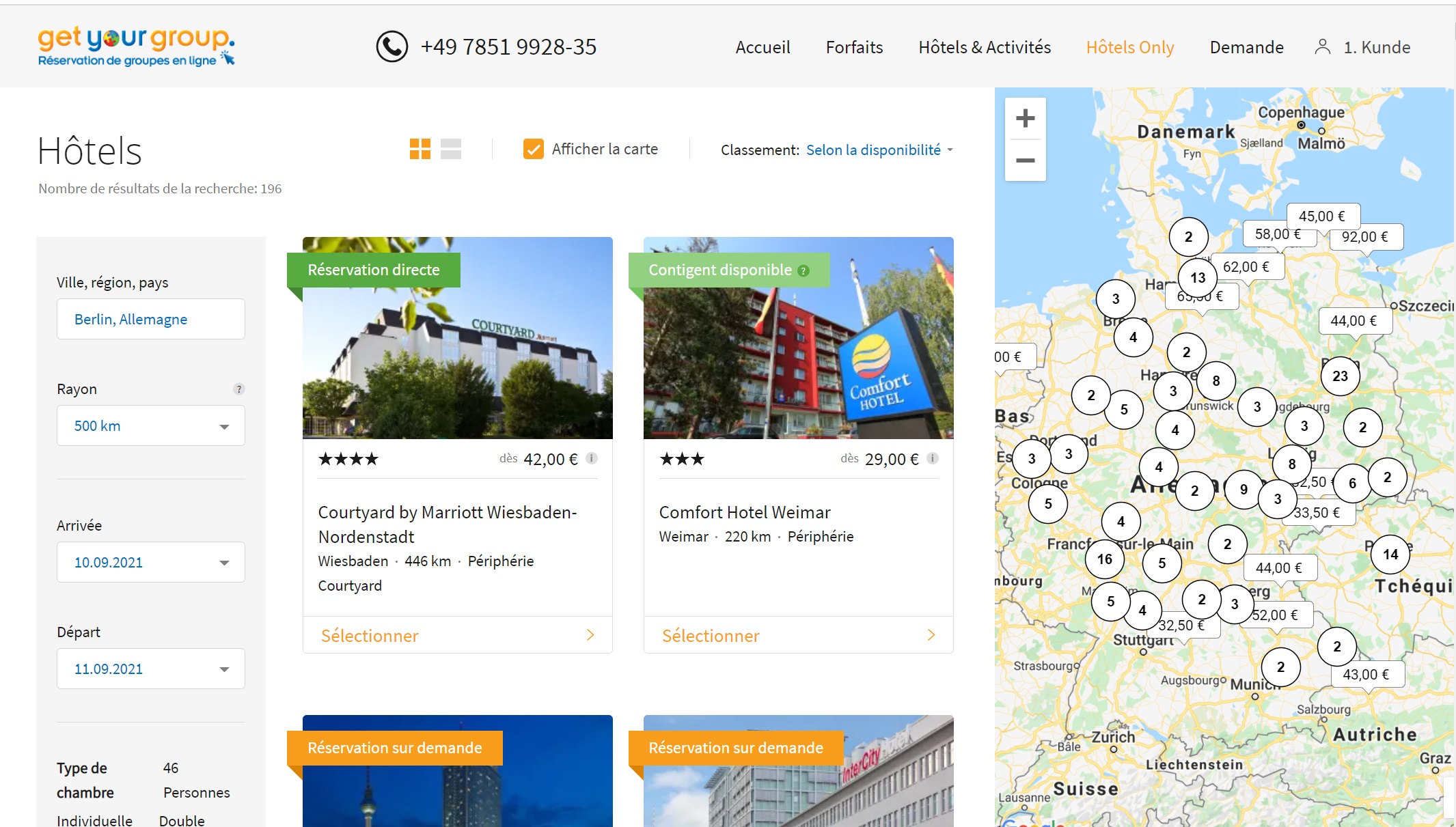The width and height of the screenshot is (1456, 827).
Task: Open Courtyard by Marriott Wiesbaden-Nordenstadt title
Action: [x=448, y=524]
